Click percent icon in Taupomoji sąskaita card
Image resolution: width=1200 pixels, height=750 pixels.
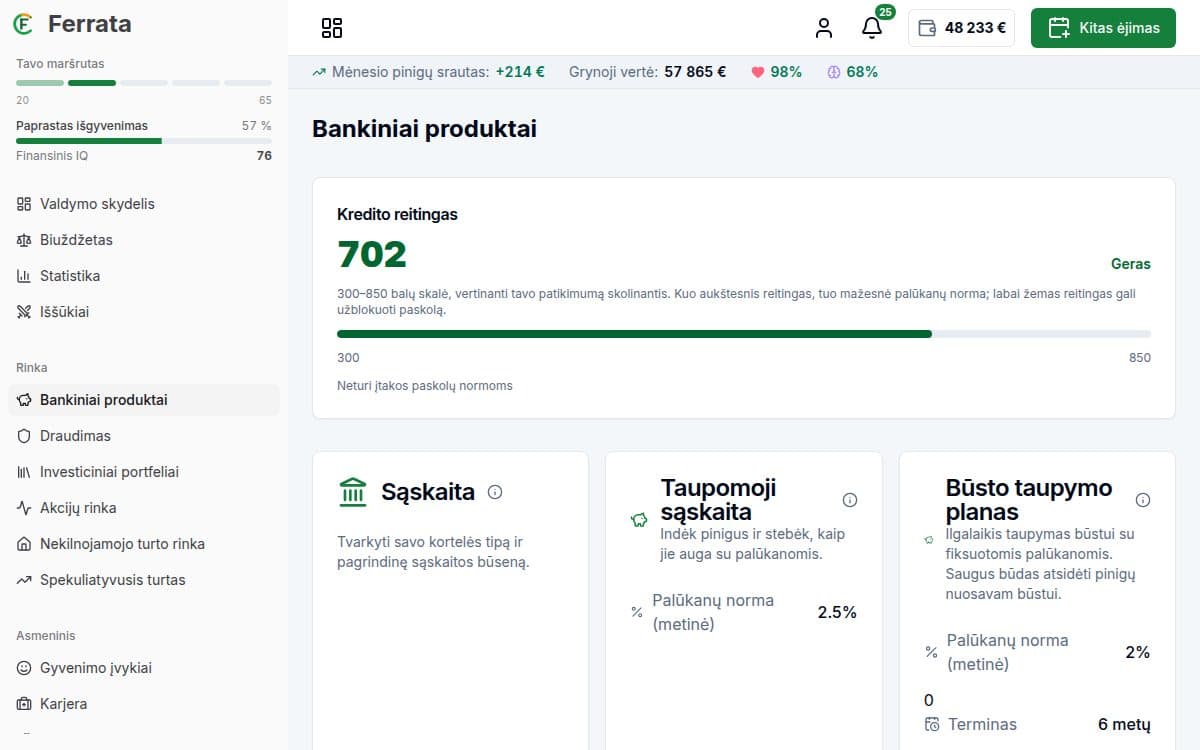click(x=637, y=612)
